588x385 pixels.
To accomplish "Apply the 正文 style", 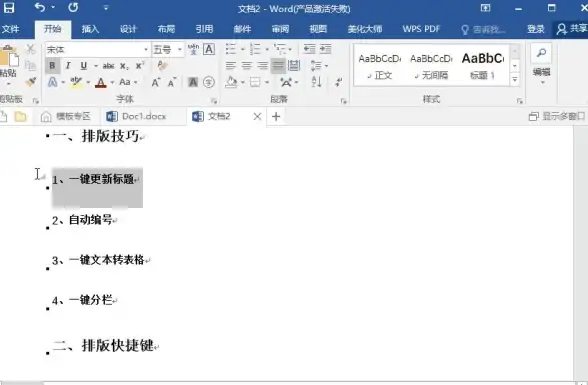I will click(x=380, y=67).
